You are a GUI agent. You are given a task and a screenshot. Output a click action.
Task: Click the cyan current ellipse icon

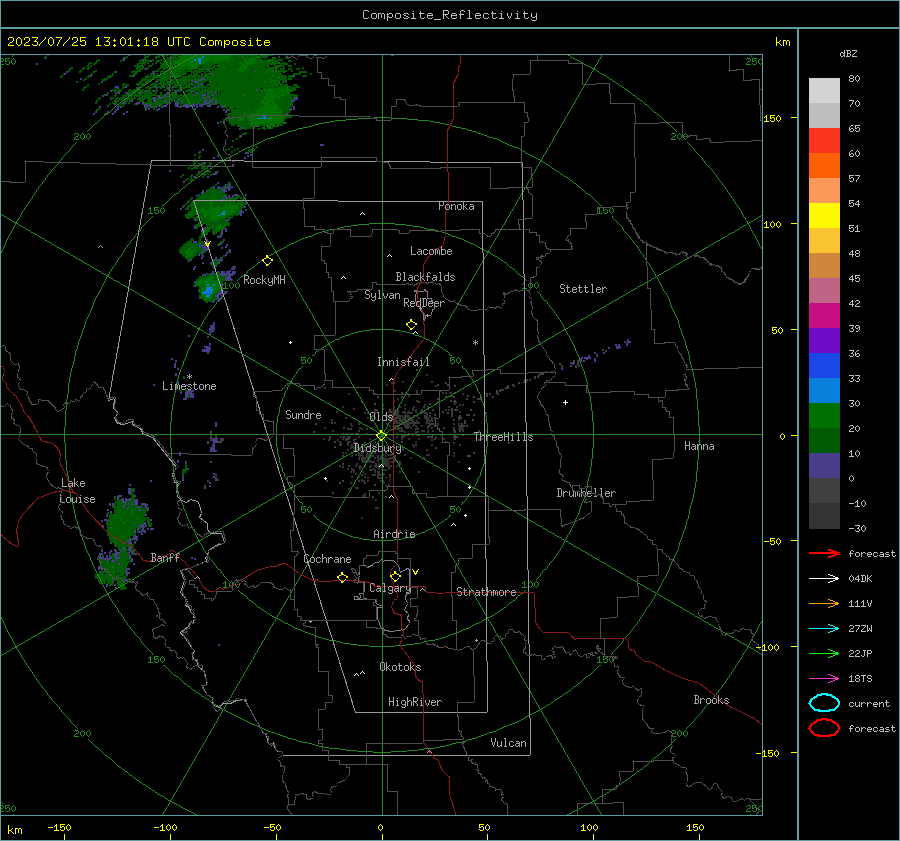pyautogui.click(x=824, y=703)
